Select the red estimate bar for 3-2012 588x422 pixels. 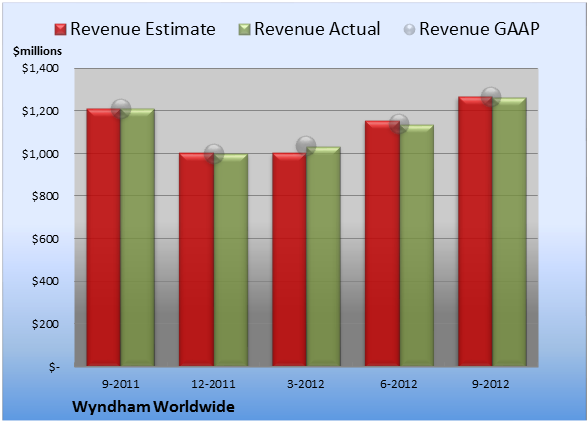289,260
